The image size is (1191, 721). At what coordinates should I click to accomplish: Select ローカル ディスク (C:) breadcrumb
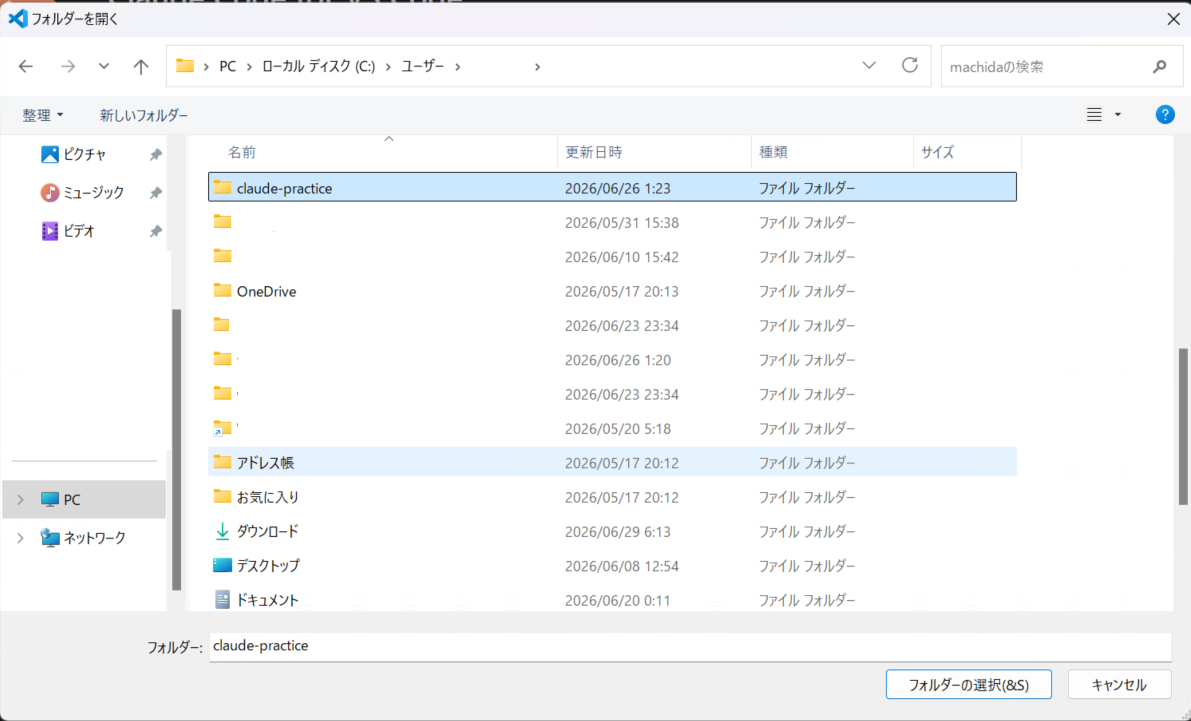[x=318, y=67]
